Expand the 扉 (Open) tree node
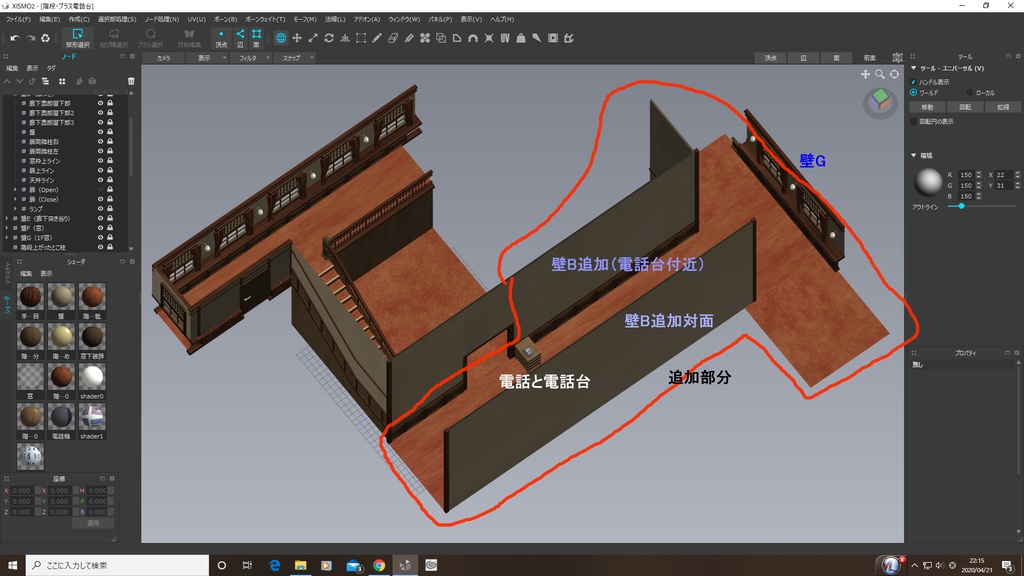 click(15, 189)
